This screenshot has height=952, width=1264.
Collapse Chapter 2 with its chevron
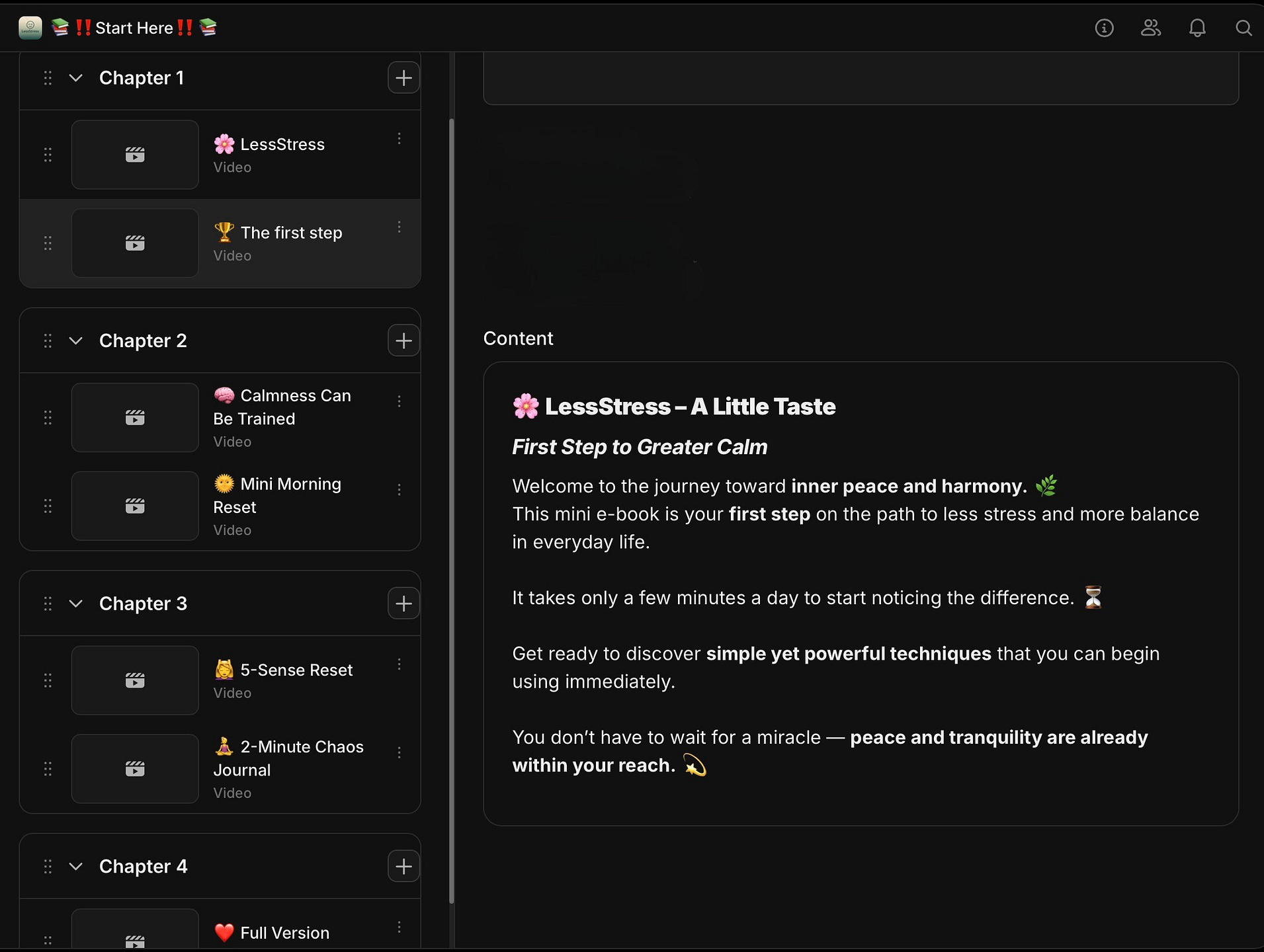pos(76,340)
